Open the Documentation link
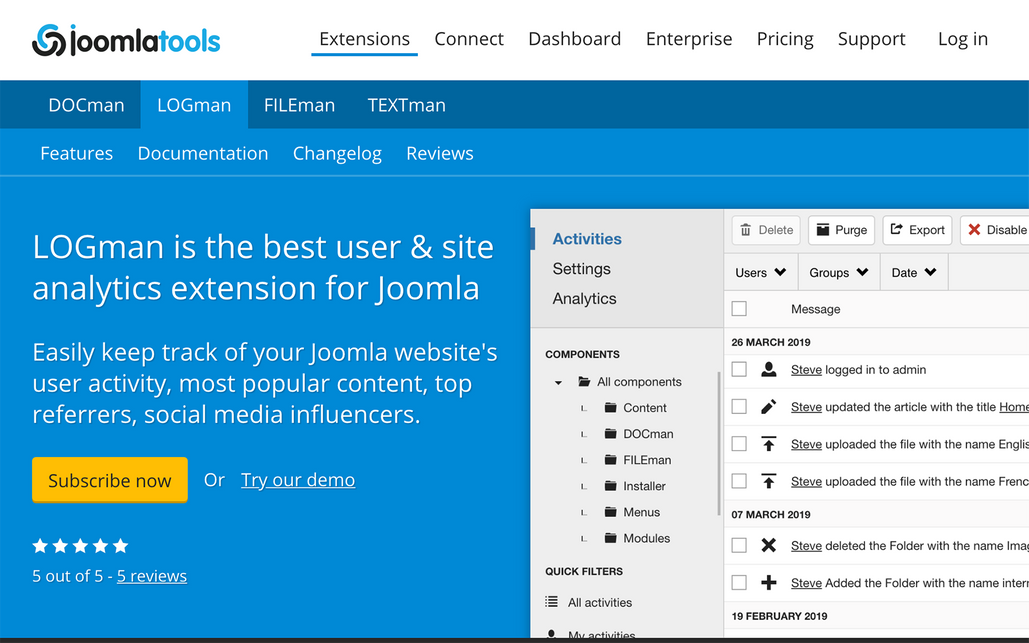Viewport: 1029px width, 643px height. [203, 154]
